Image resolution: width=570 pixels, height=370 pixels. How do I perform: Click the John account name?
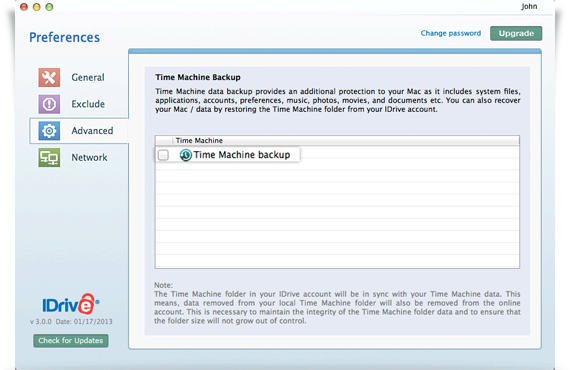pyautogui.click(x=529, y=7)
